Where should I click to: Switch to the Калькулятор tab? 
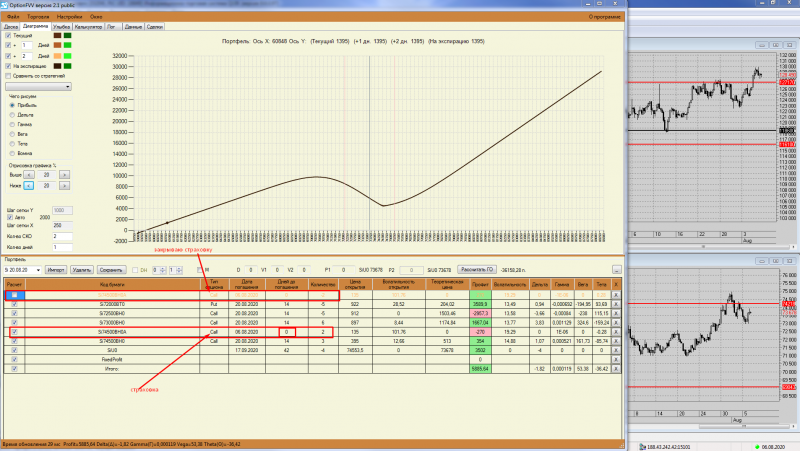coord(88,27)
